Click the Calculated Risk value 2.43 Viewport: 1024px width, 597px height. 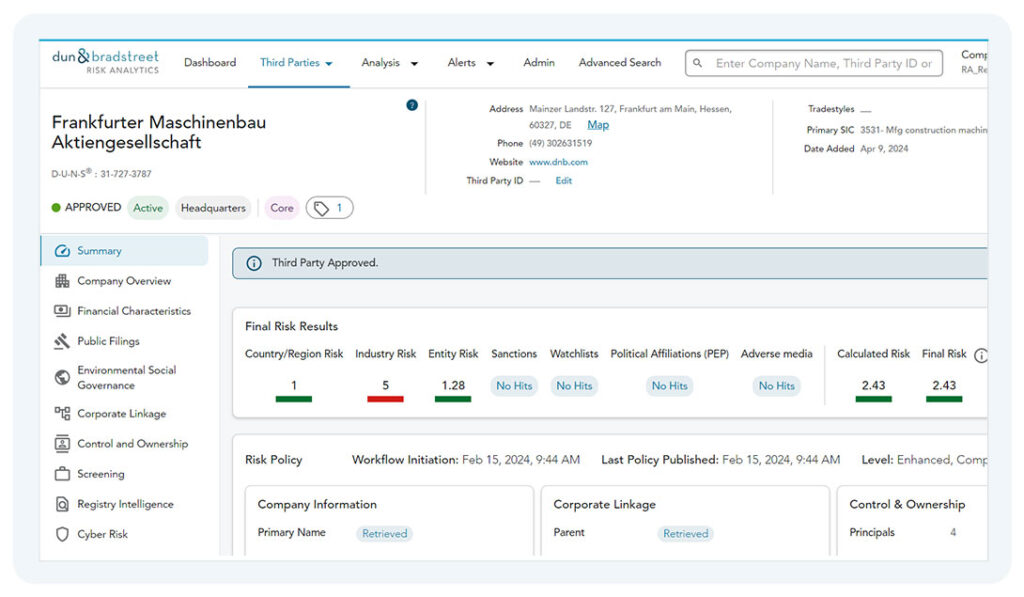(873, 385)
